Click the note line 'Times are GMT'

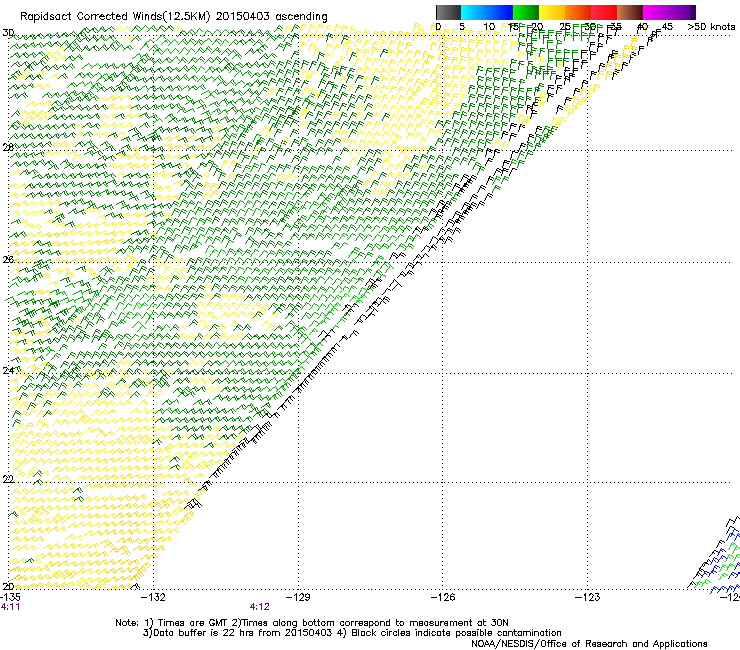(193, 623)
